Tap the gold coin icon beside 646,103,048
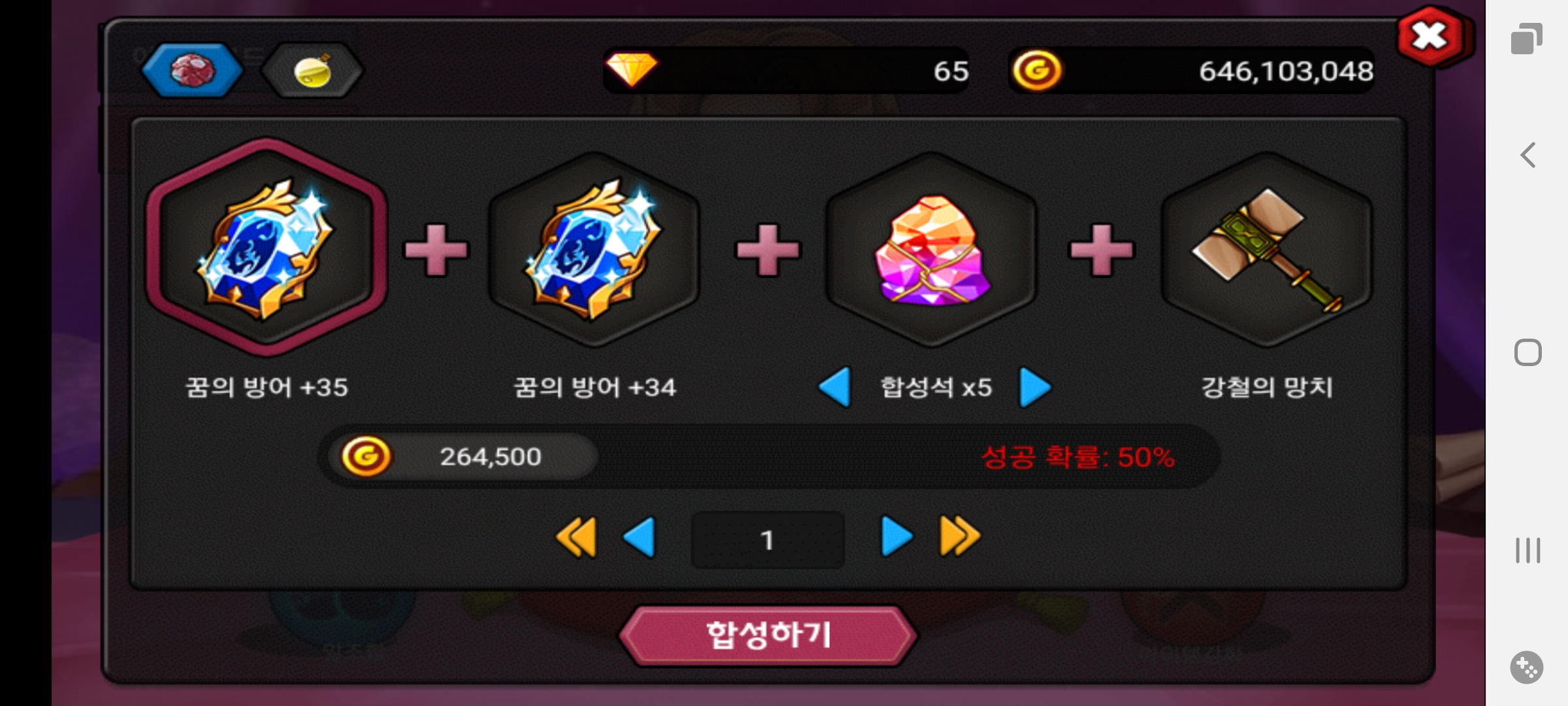Viewport: 1568px width, 706px height. point(1037,70)
